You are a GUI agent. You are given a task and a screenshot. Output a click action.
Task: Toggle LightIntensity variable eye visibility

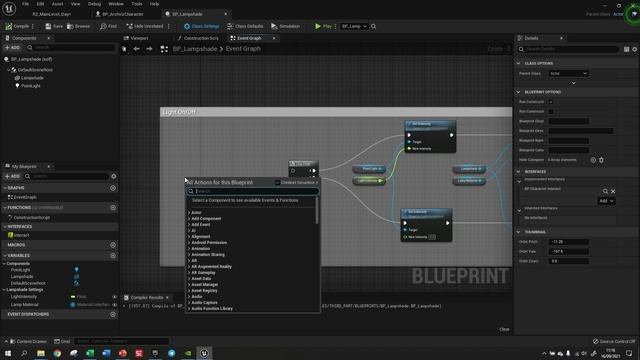click(114, 297)
